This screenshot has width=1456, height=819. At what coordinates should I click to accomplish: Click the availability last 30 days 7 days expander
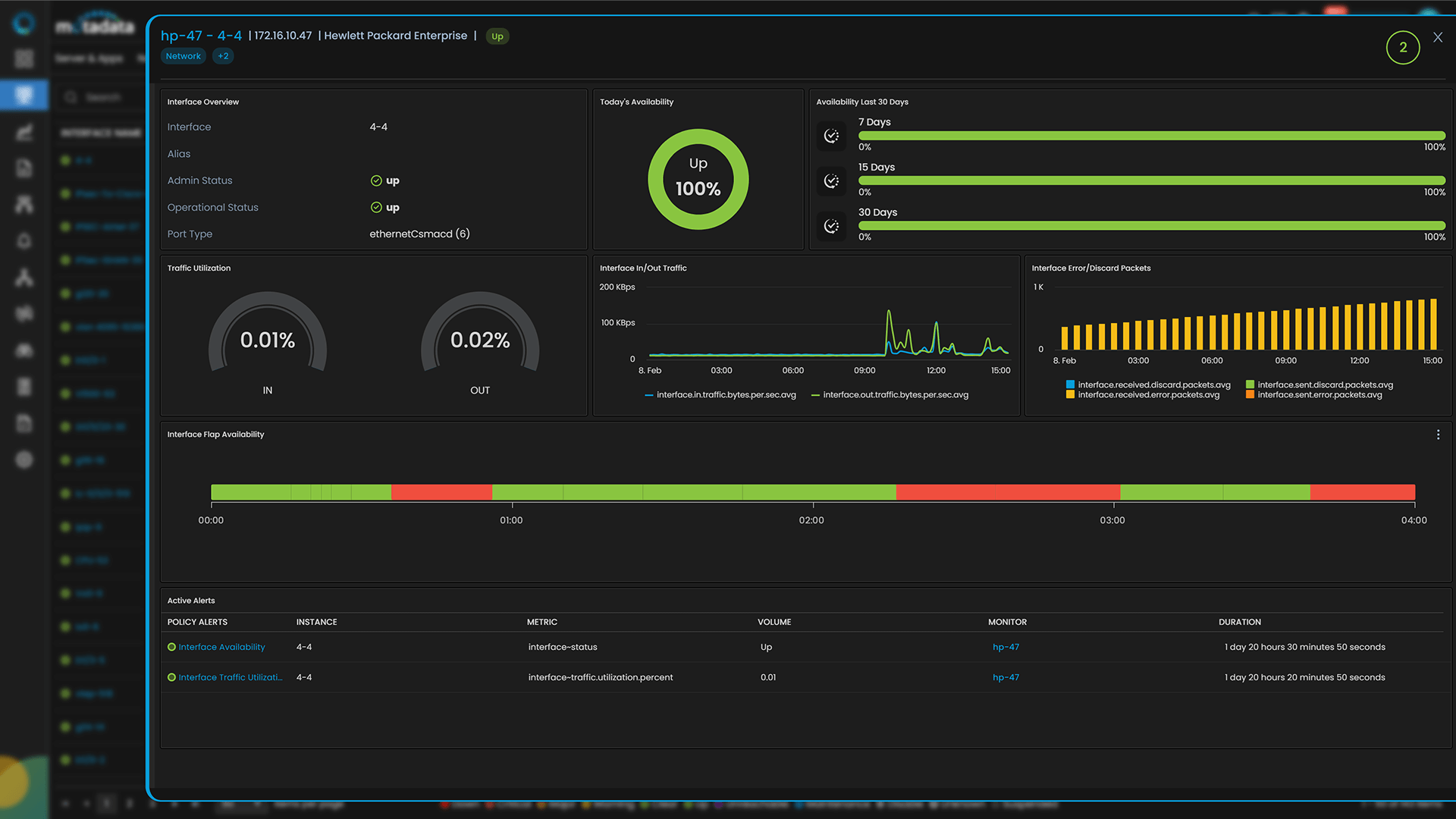(832, 135)
